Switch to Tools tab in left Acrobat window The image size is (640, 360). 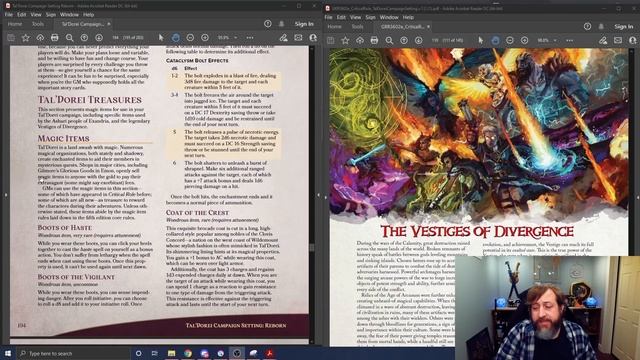(x=38, y=24)
